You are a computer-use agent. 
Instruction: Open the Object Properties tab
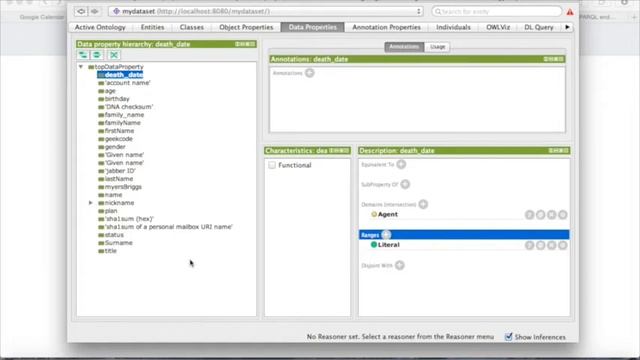(246, 27)
